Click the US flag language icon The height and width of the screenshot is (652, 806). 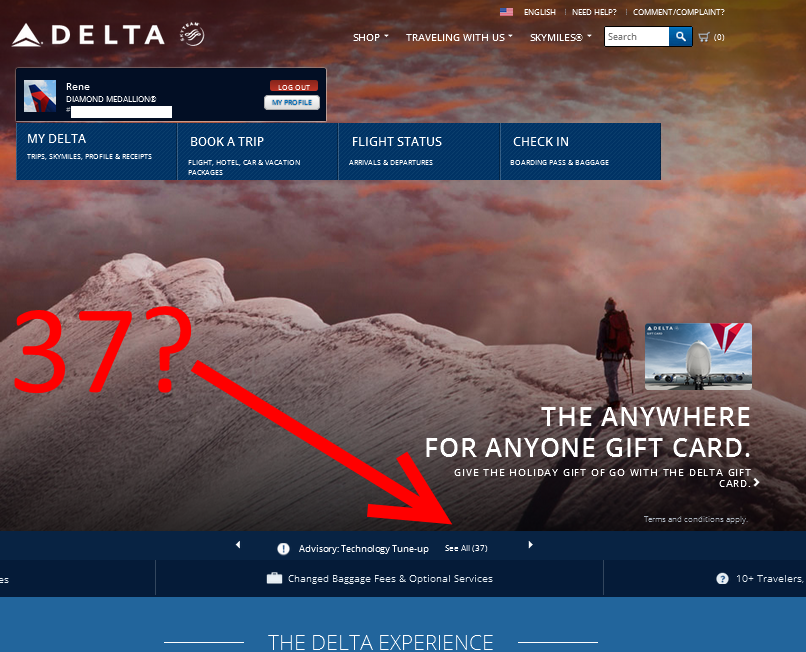pyautogui.click(x=506, y=12)
